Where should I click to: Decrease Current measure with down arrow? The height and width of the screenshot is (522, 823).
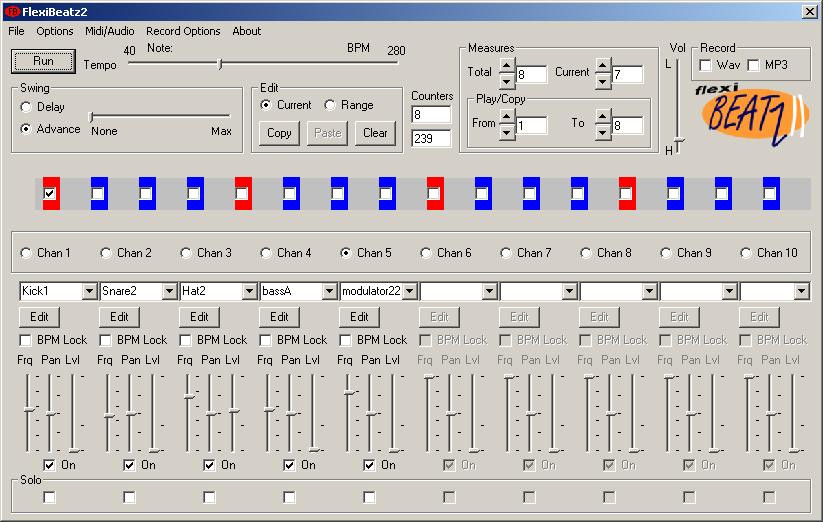[603, 81]
